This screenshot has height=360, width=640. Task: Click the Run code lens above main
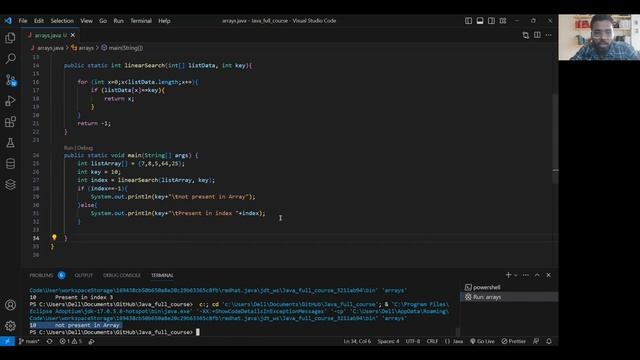(x=68, y=148)
